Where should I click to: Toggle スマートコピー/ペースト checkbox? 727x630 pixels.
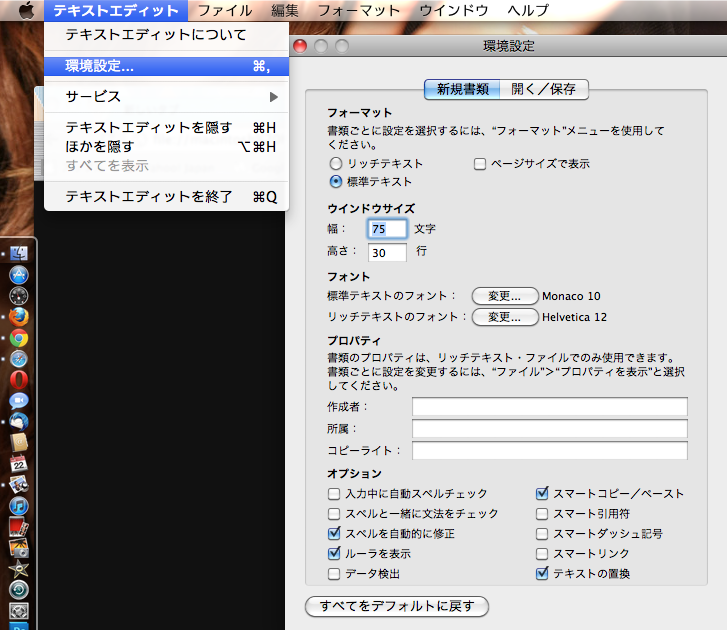coord(542,494)
